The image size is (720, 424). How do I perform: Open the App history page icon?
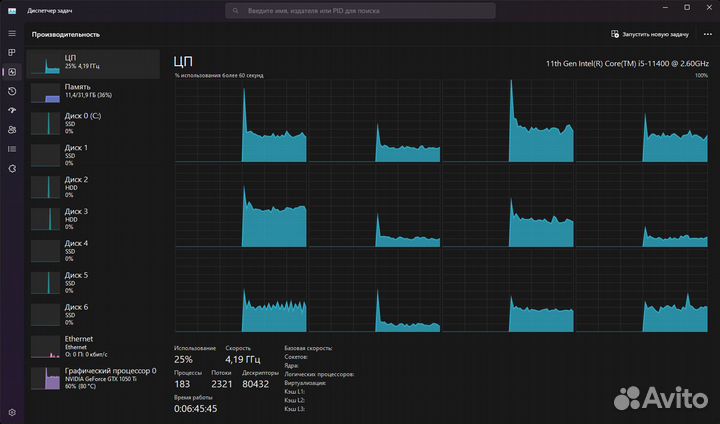click(12, 91)
